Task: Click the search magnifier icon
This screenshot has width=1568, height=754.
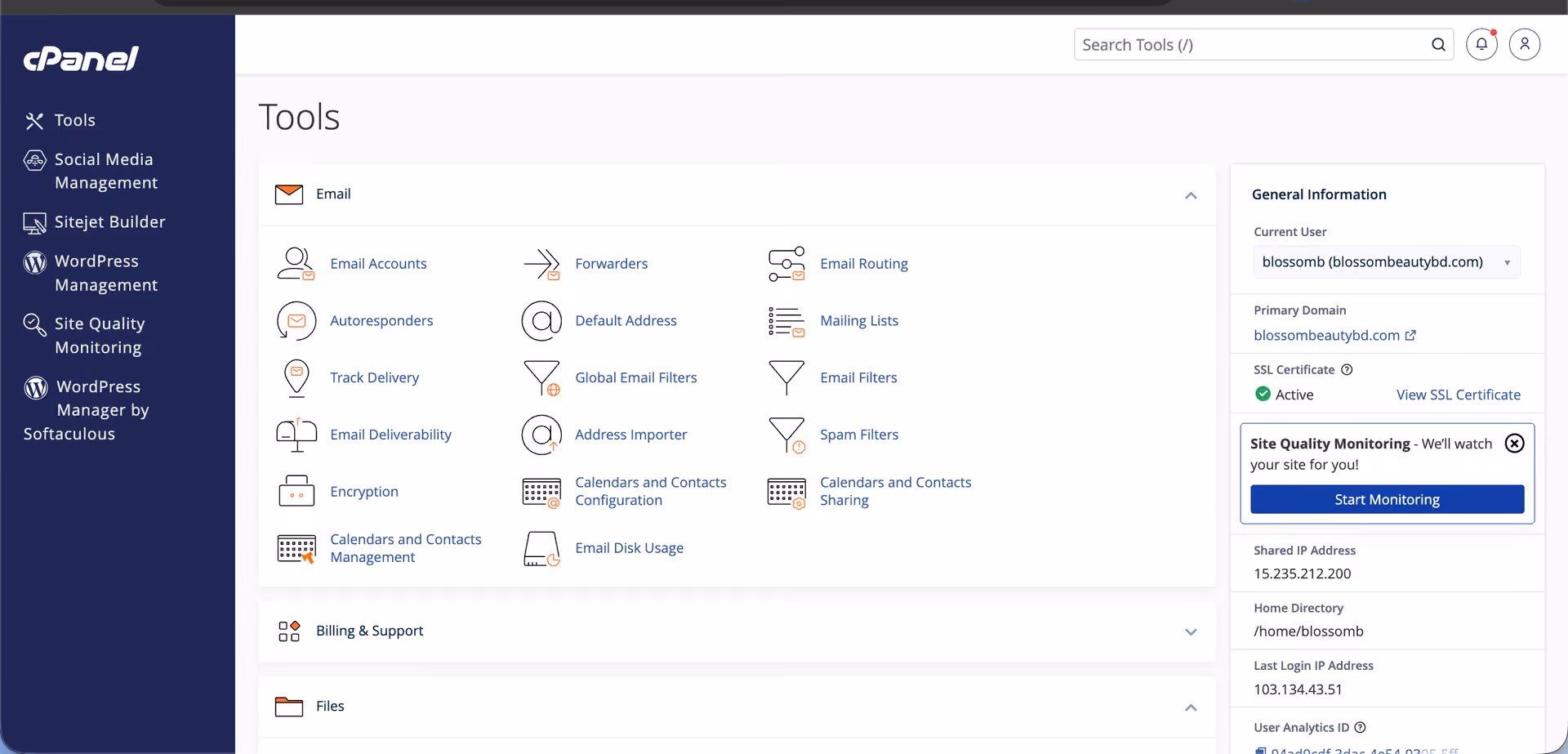Action: tap(1438, 45)
